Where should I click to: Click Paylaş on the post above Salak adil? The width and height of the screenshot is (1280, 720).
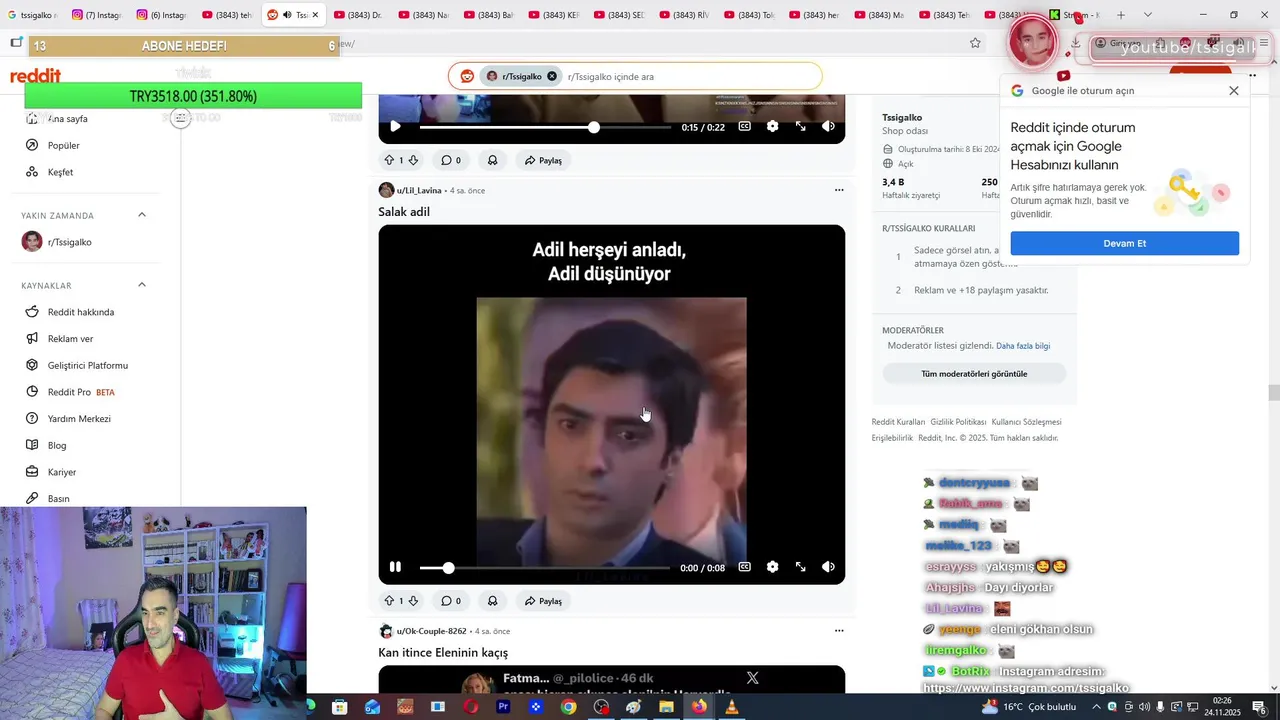[x=544, y=160]
